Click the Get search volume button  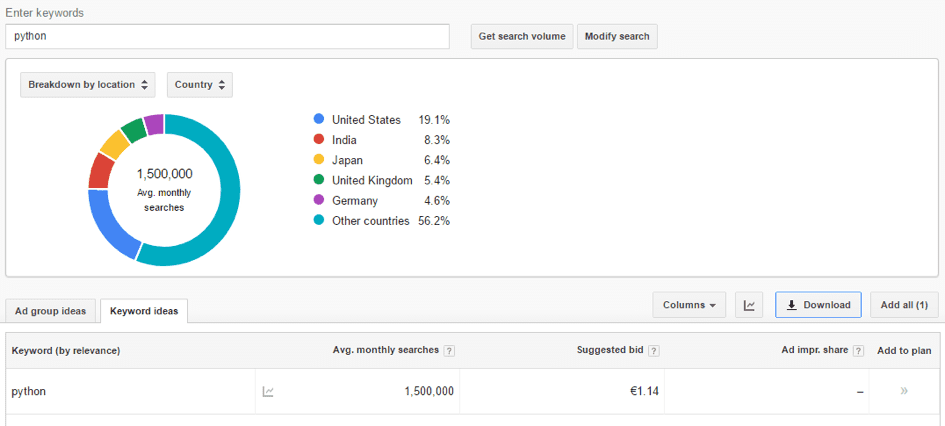click(522, 36)
